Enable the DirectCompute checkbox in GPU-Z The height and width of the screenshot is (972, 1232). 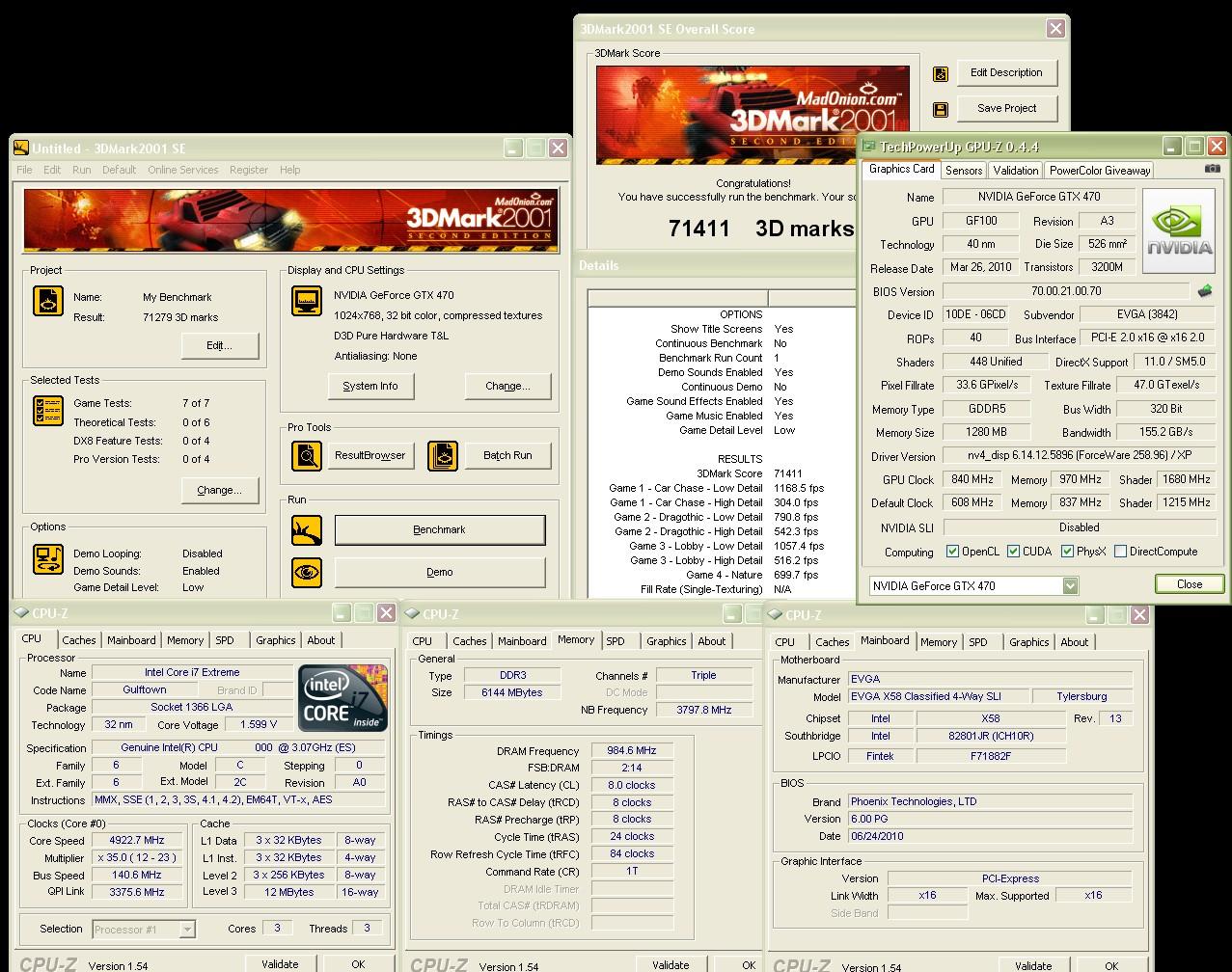[x=1120, y=552]
